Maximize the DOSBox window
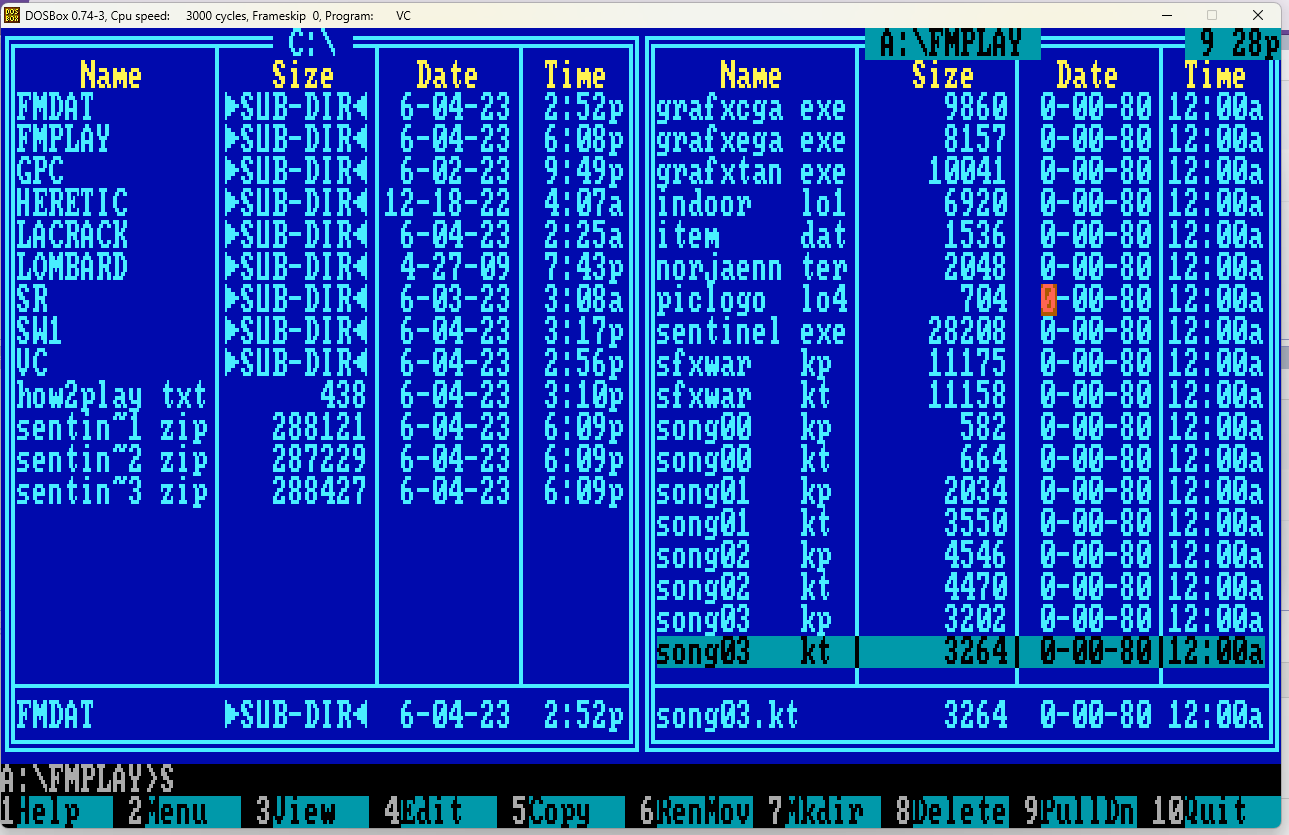The image size is (1289, 835). [1212, 15]
